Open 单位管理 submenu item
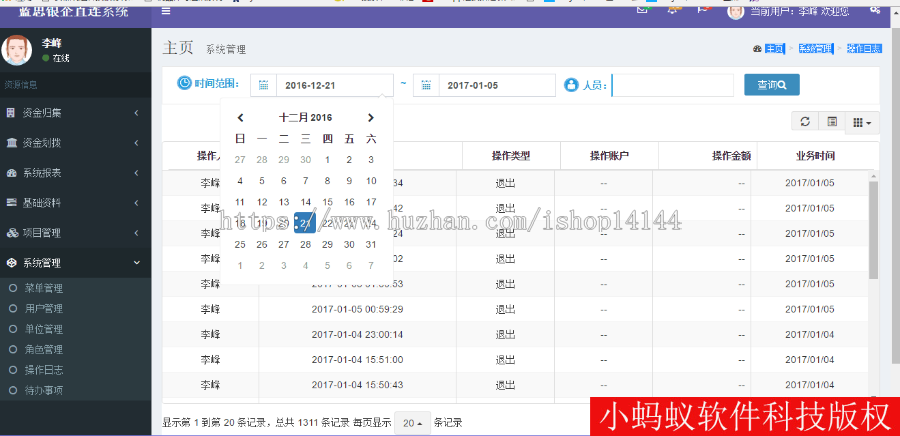Image resolution: width=900 pixels, height=436 pixels. 44,329
